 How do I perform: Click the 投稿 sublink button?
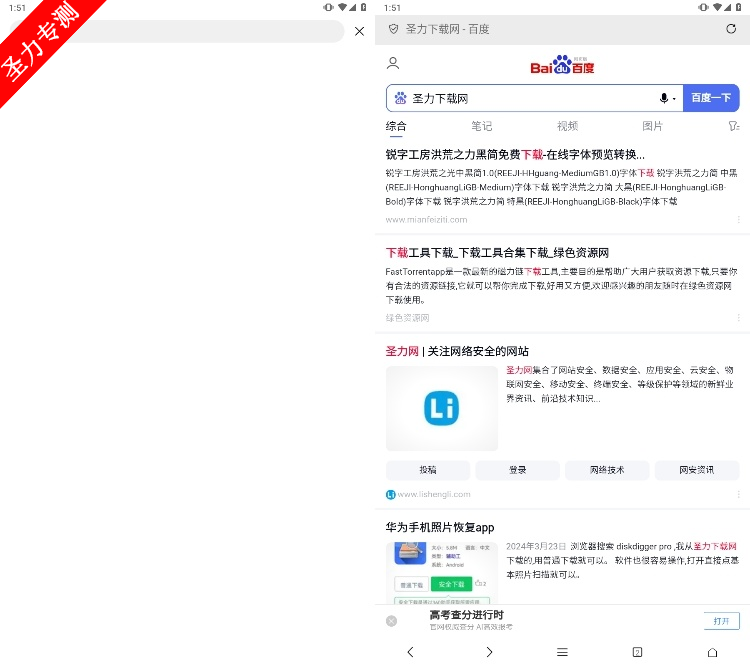coord(428,470)
